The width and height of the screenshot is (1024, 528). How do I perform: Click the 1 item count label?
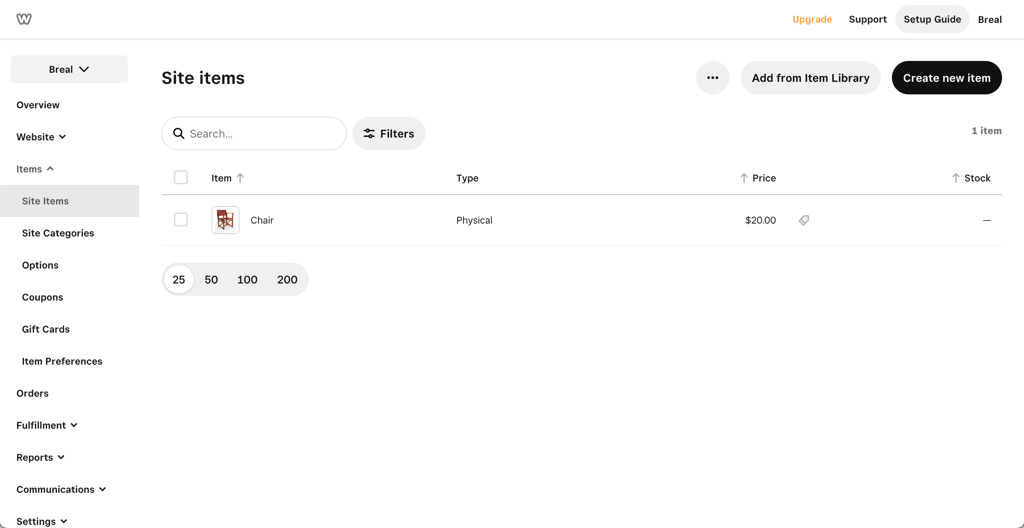click(x=987, y=131)
